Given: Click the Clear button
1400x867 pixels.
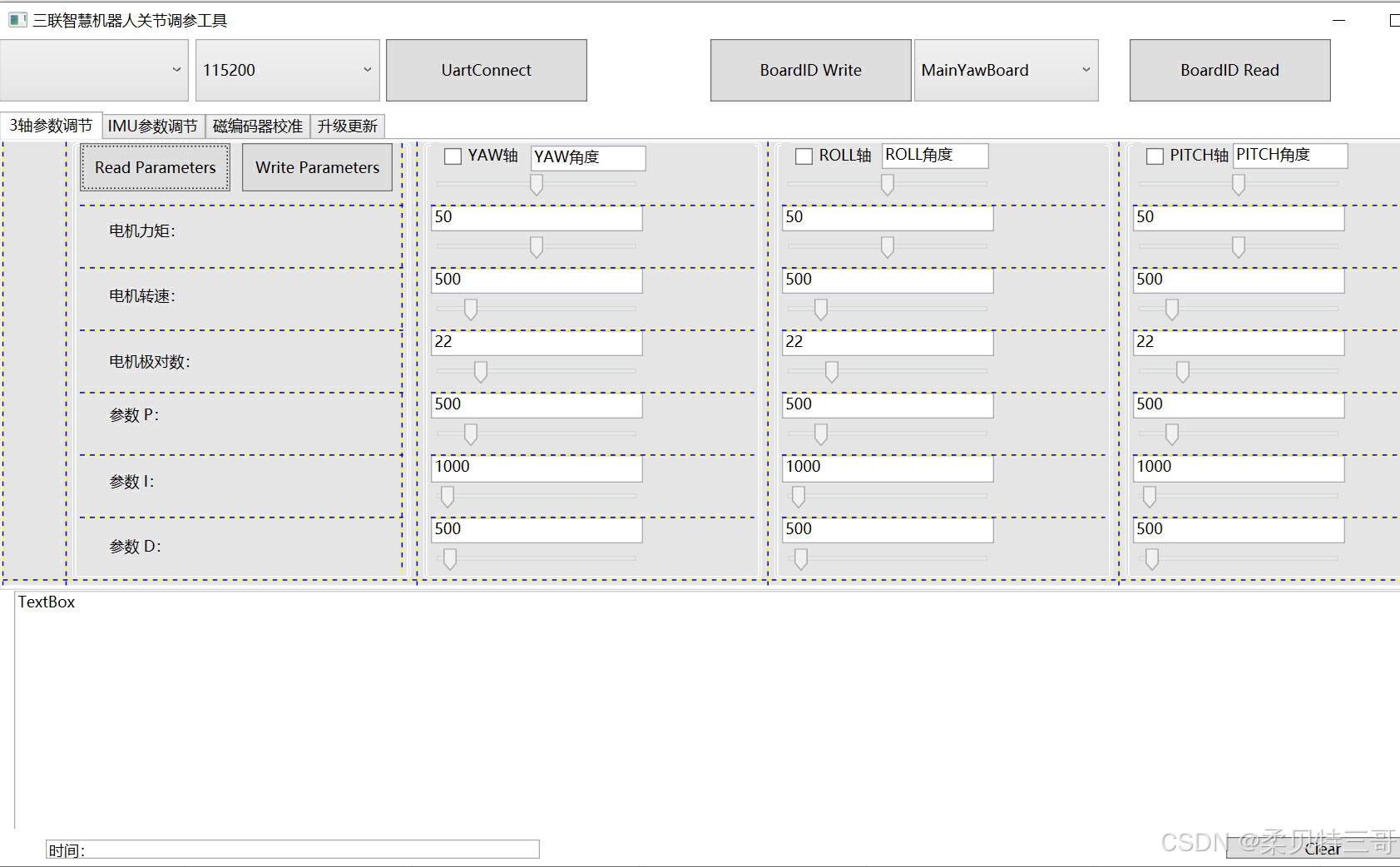Looking at the screenshot, I should [x=1323, y=849].
